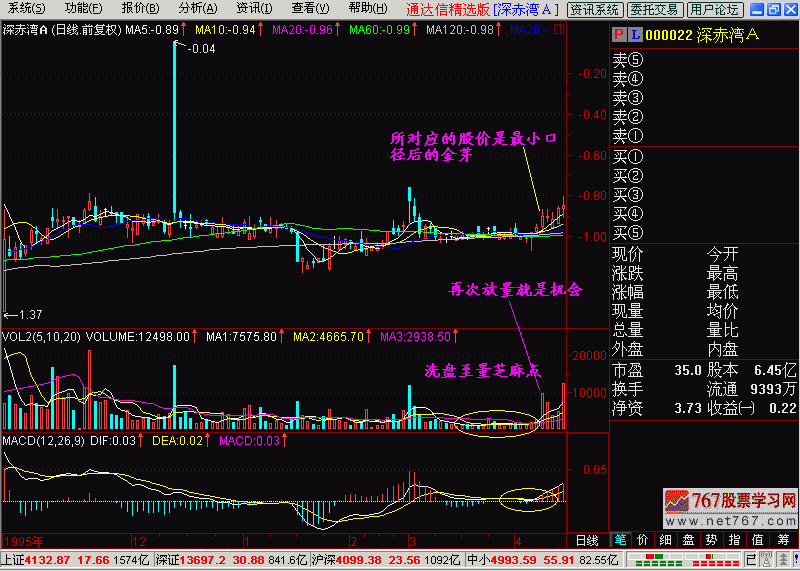Click the 资讯系统 button

[x=595, y=9]
